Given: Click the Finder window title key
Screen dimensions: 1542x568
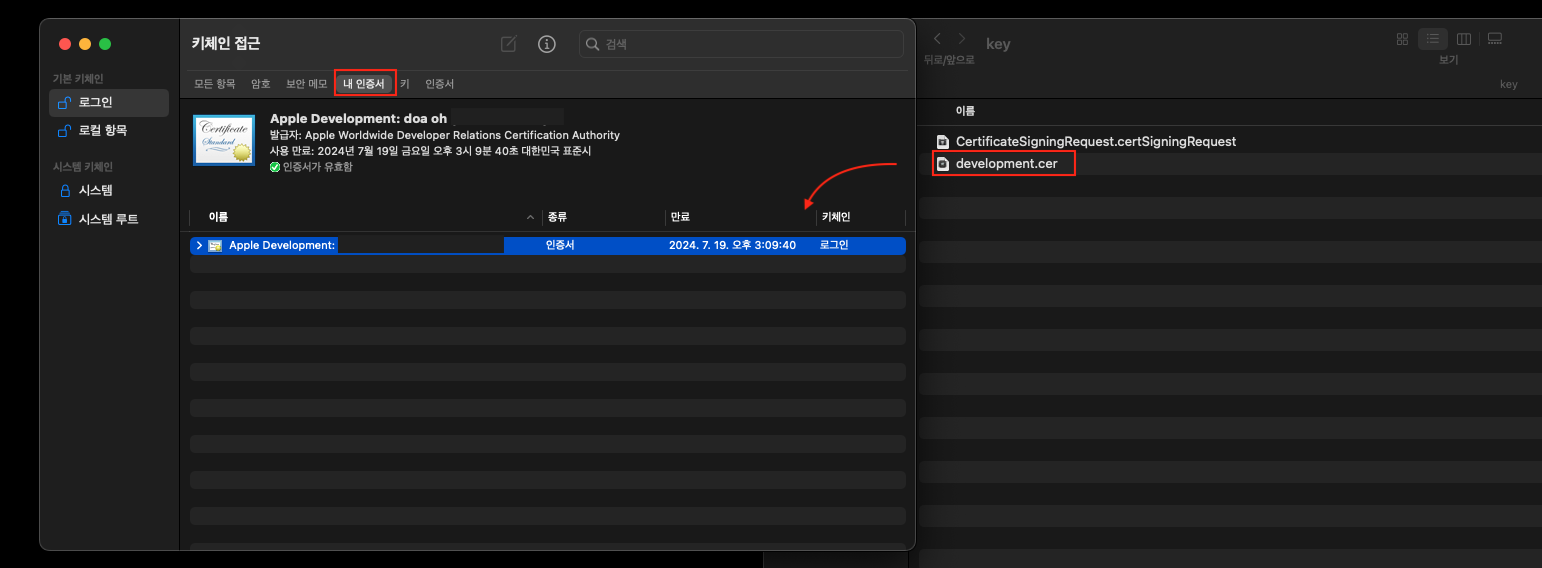Looking at the screenshot, I should (998, 44).
